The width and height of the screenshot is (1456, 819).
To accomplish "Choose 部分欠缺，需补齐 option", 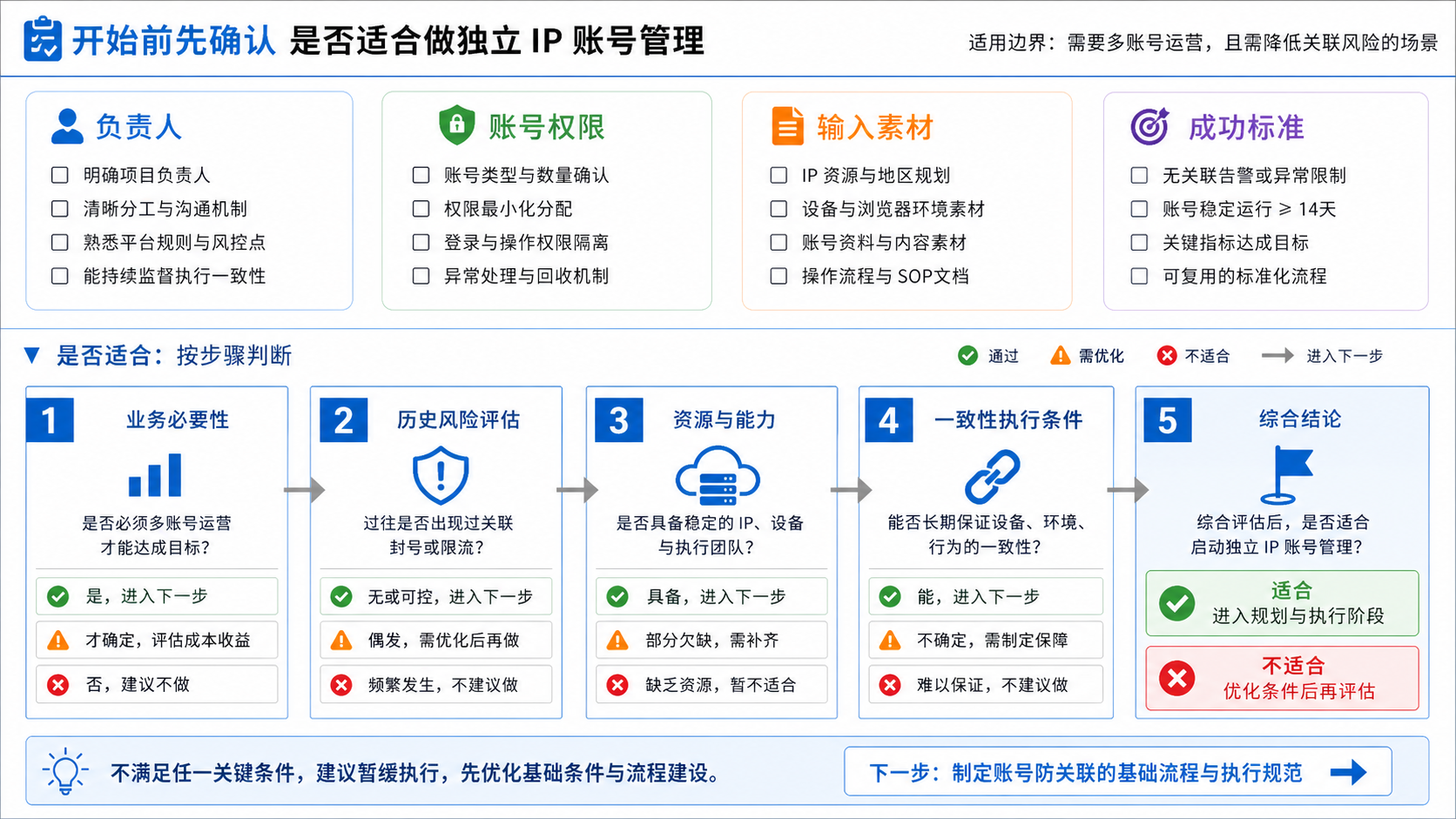I will click(711, 641).
